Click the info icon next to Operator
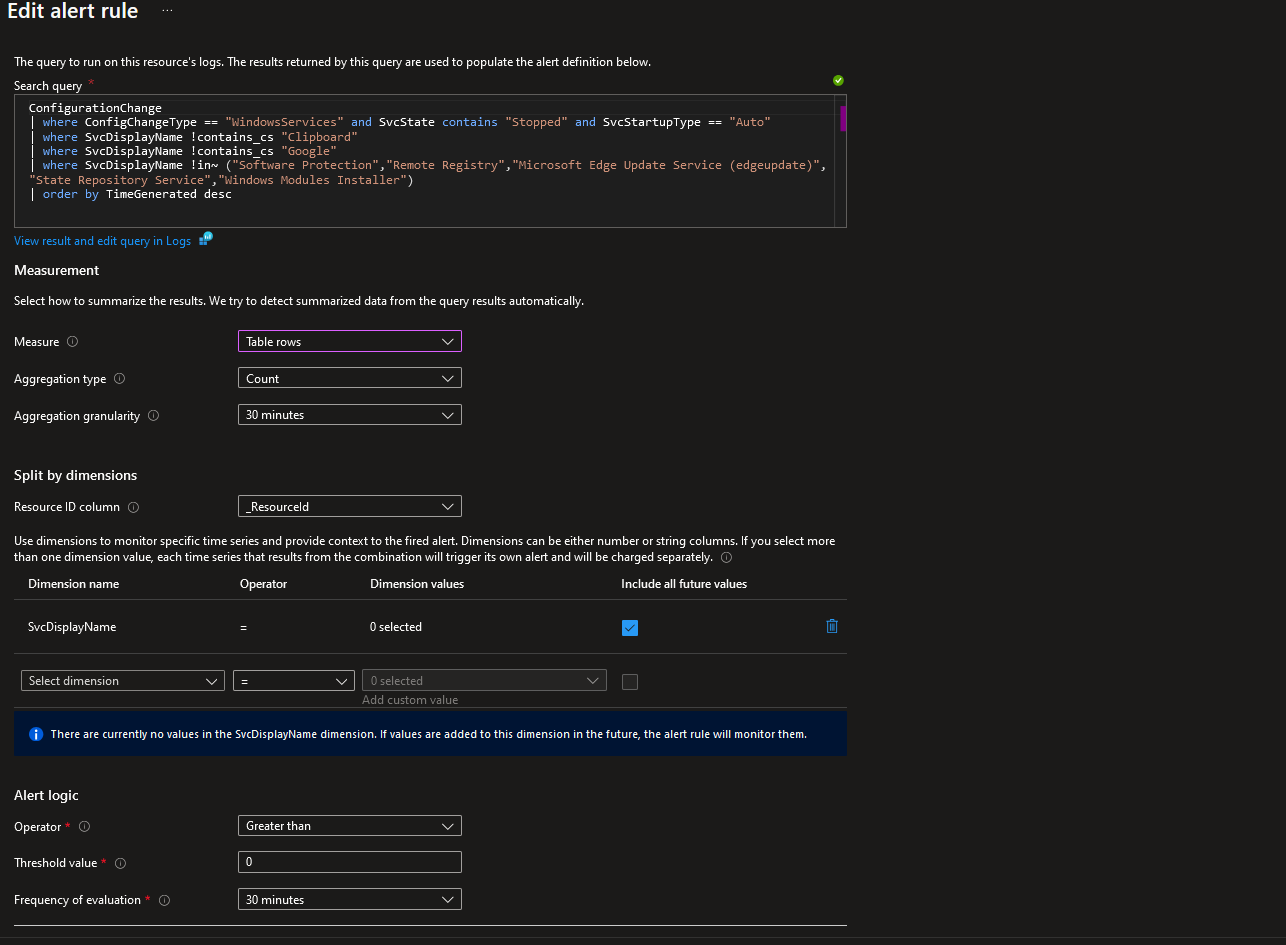1286x945 pixels. pos(84,827)
